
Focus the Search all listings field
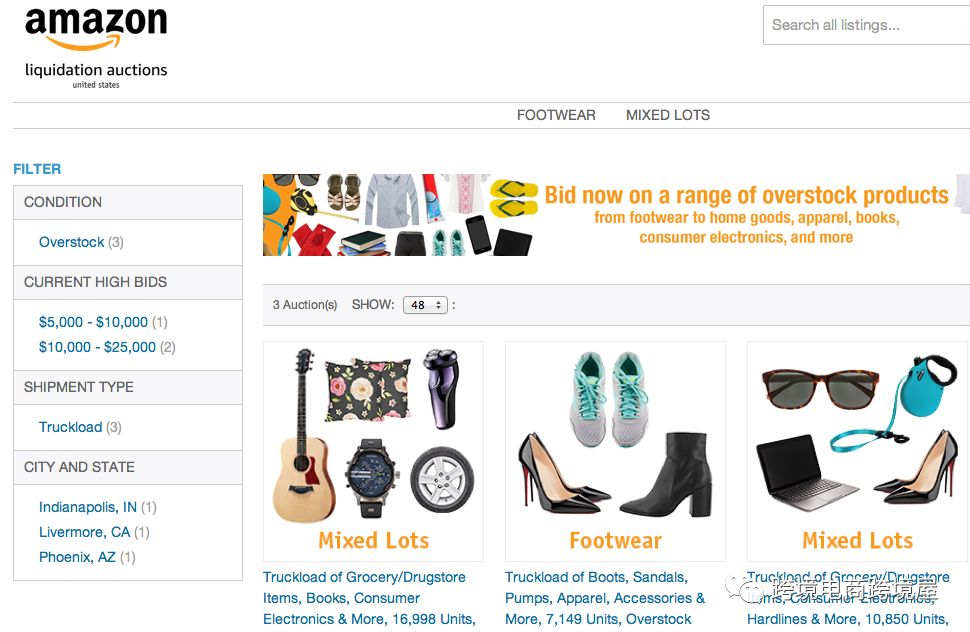click(x=867, y=25)
